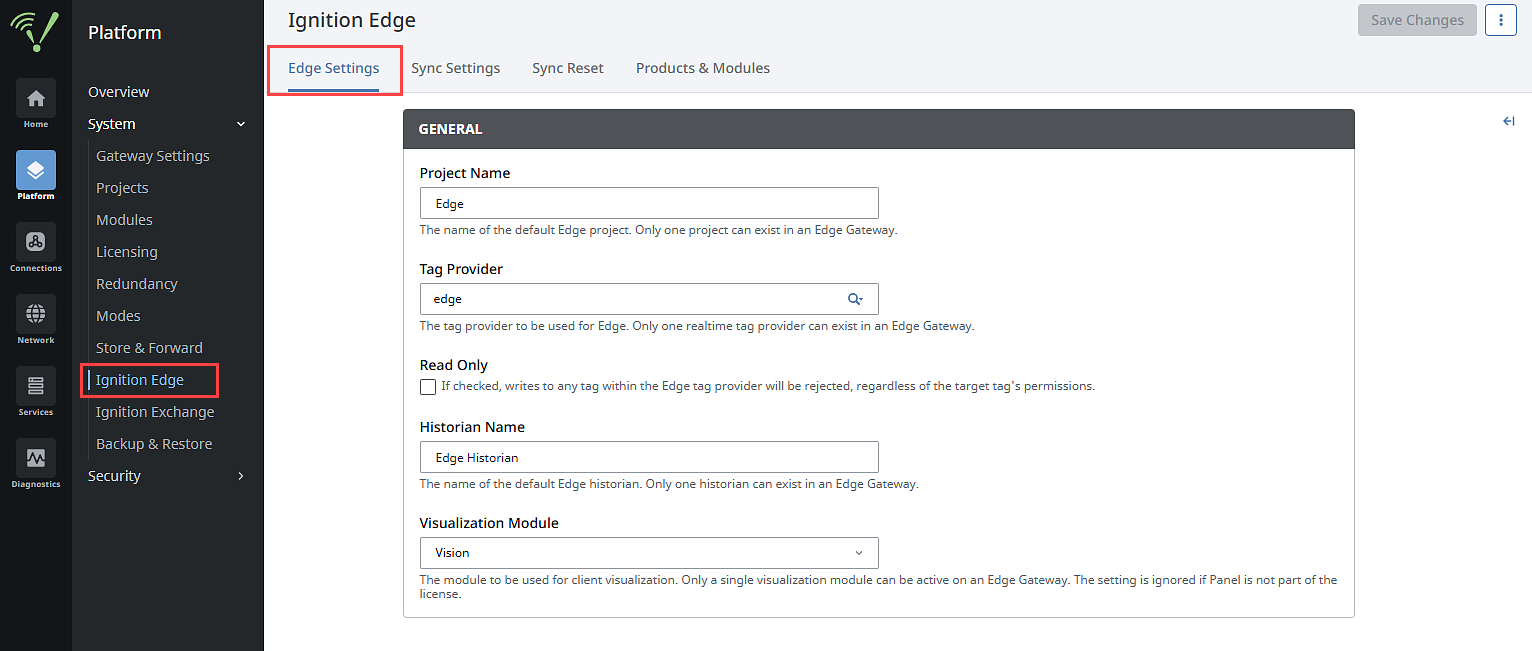1532x651 pixels.
Task: Switch to the Sync Settings tab
Action: pos(456,68)
